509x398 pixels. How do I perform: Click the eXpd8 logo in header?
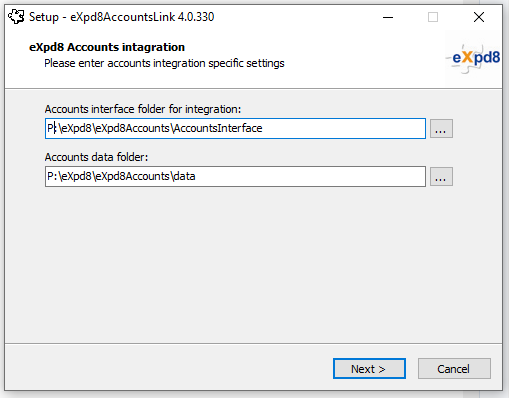[x=474, y=58]
